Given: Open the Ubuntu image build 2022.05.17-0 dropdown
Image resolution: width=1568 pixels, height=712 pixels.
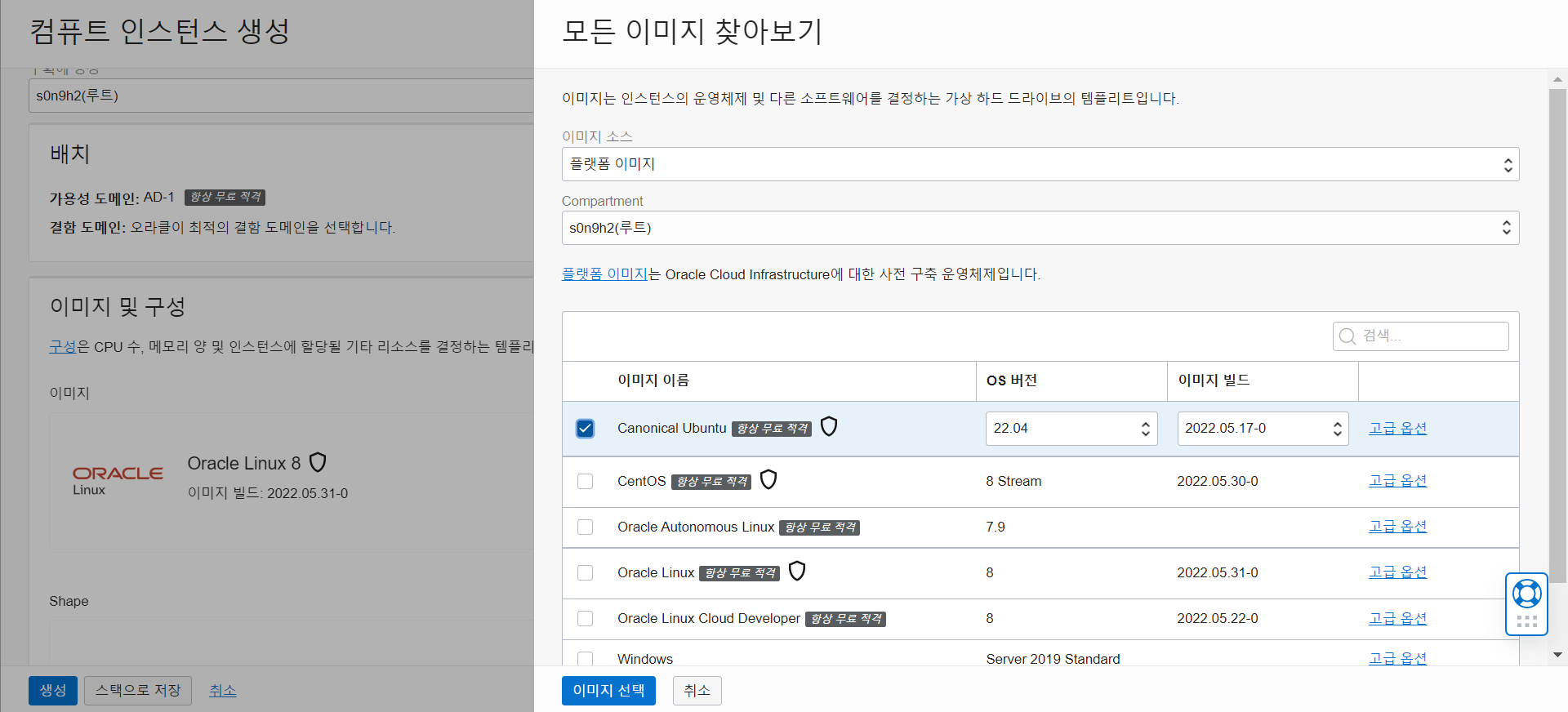Looking at the screenshot, I should (x=1263, y=429).
